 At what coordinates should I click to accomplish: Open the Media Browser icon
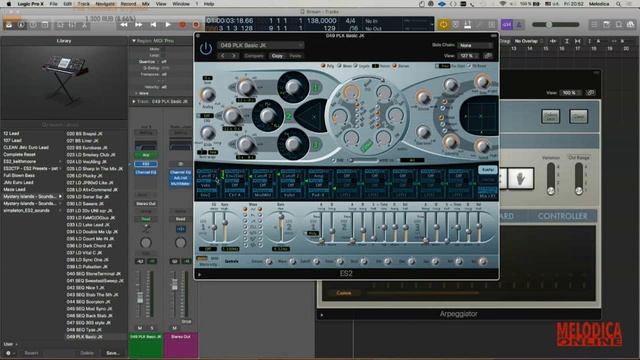[631, 25]
